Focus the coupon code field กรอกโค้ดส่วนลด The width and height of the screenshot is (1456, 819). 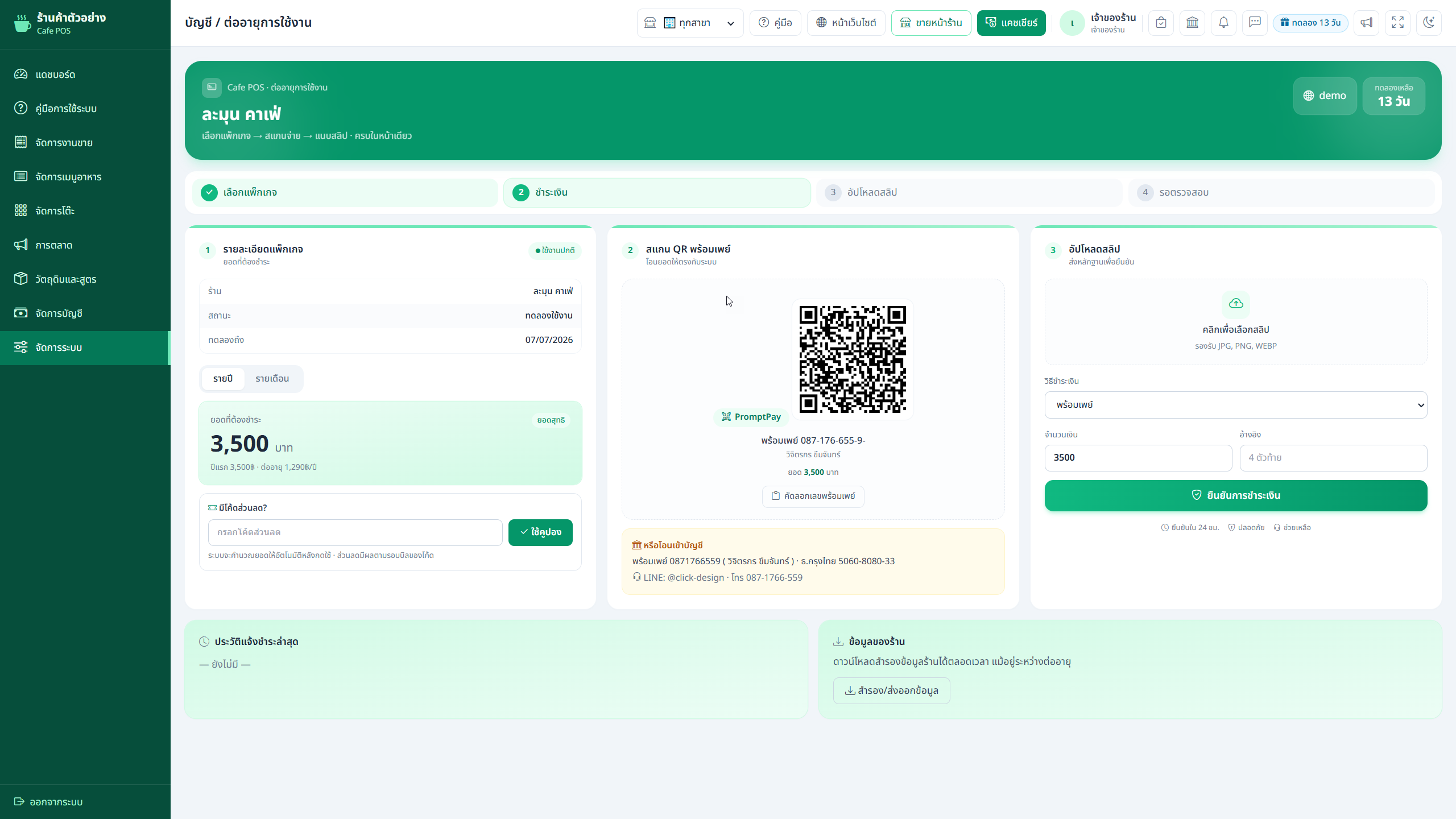coord(355,532)
